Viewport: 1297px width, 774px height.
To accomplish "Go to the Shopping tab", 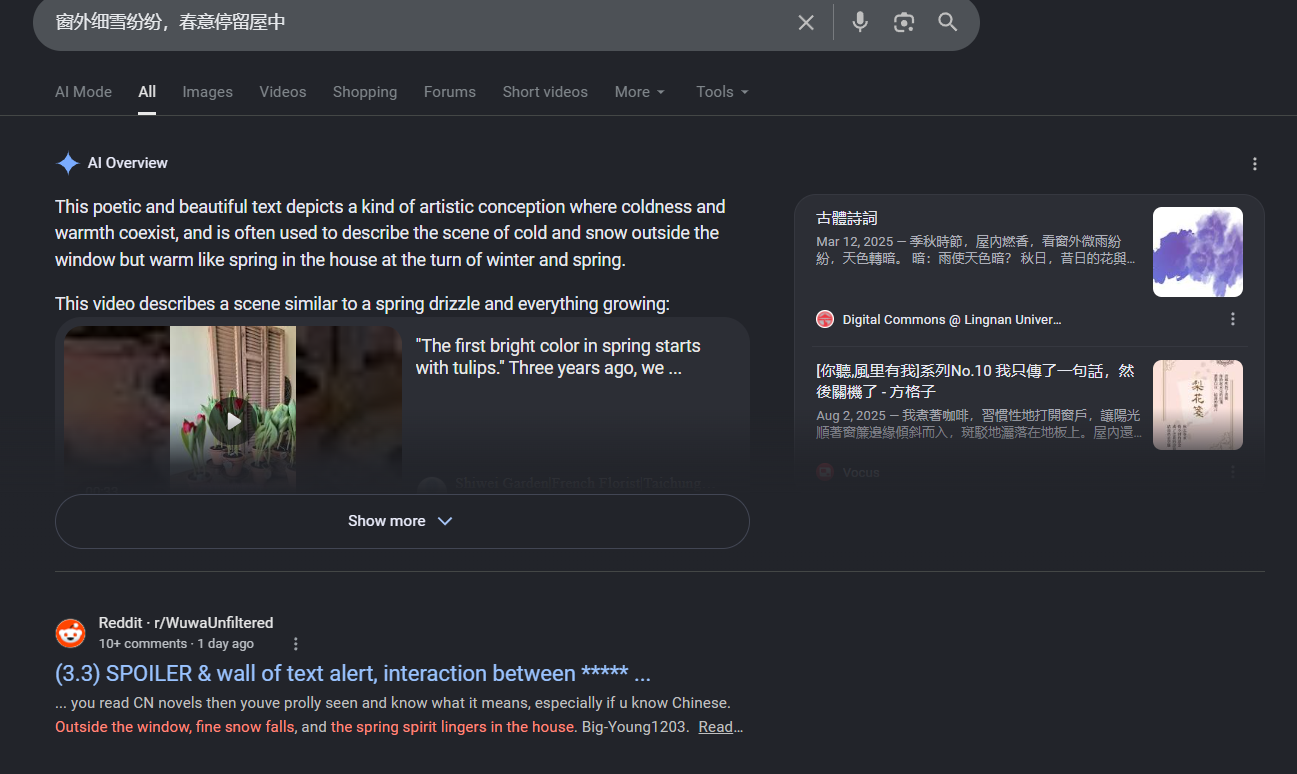I will click(x=365, y=92).
